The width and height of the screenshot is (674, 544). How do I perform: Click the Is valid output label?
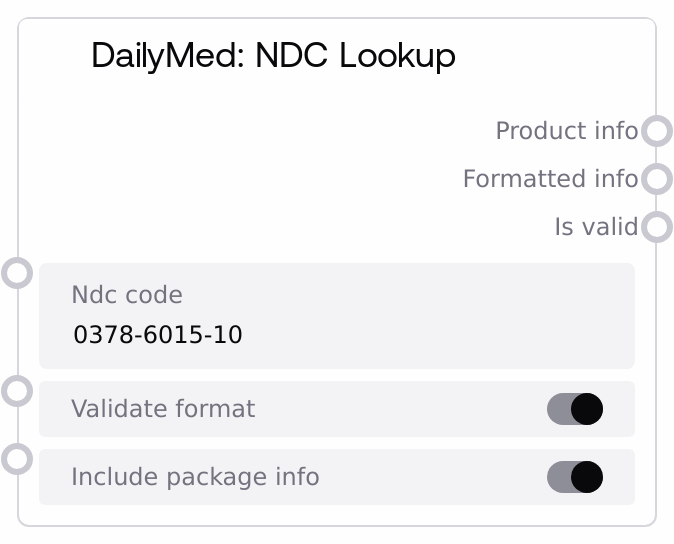pyautogui.click(x=595, y=227)
